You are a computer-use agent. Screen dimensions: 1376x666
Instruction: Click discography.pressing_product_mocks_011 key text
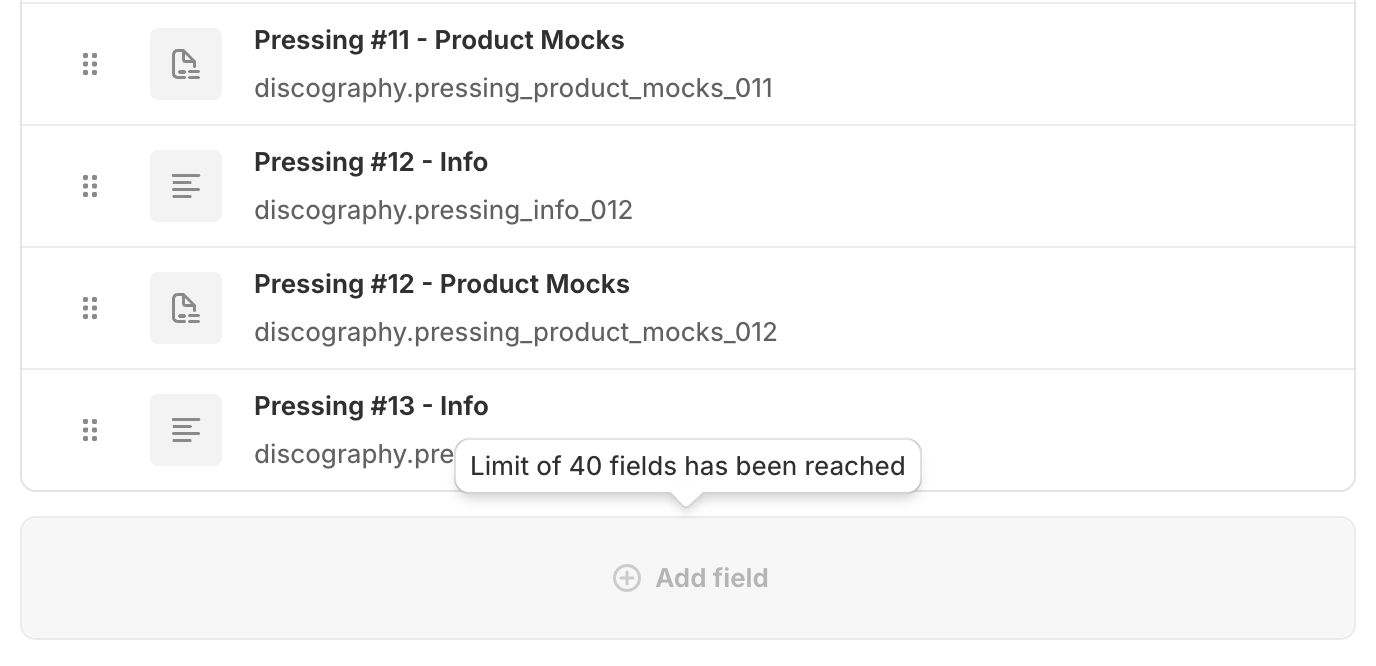[513, 88]
